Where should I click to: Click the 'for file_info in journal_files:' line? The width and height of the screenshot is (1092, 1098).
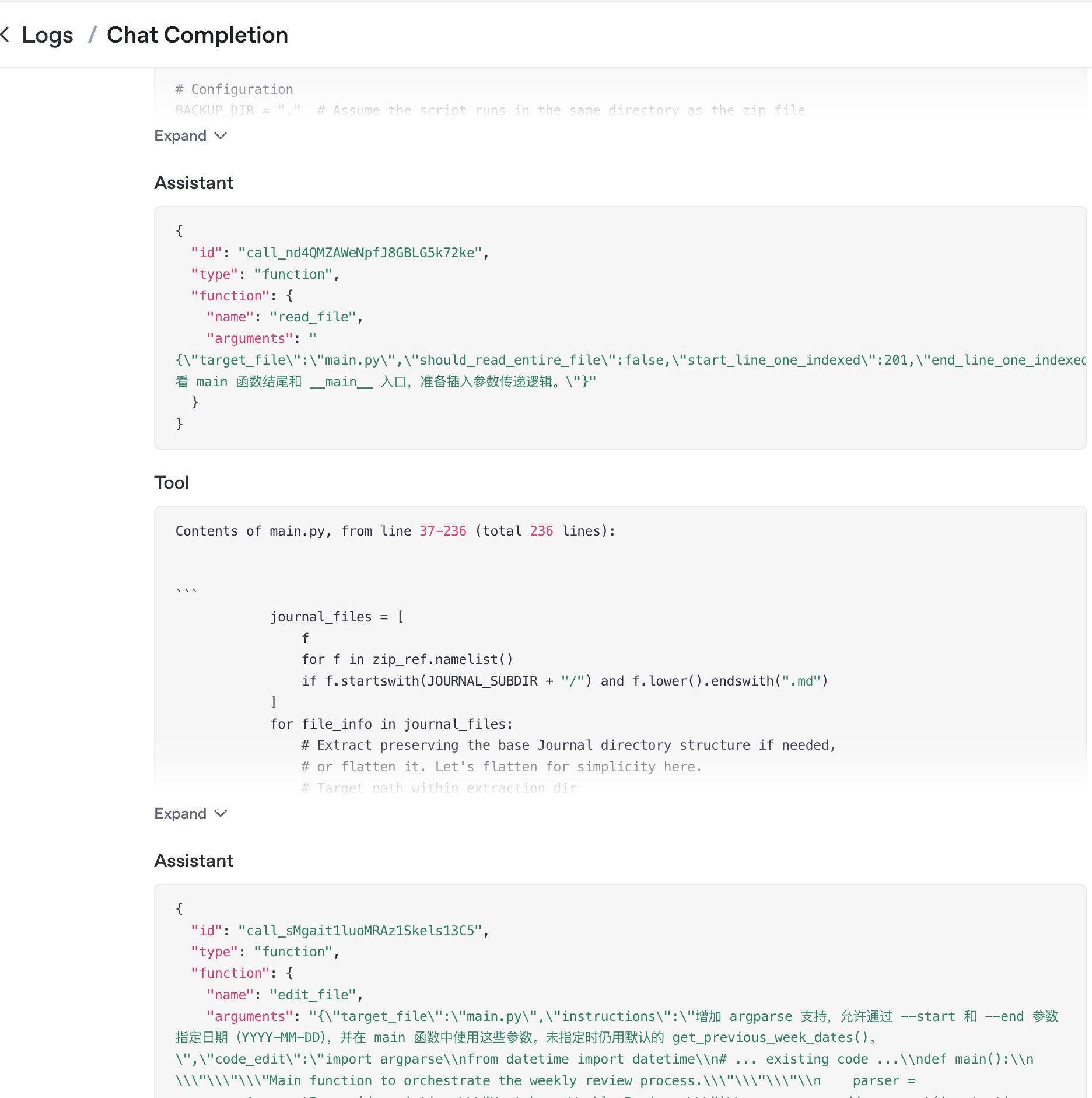pyautogui.click(x=391, y=724)
